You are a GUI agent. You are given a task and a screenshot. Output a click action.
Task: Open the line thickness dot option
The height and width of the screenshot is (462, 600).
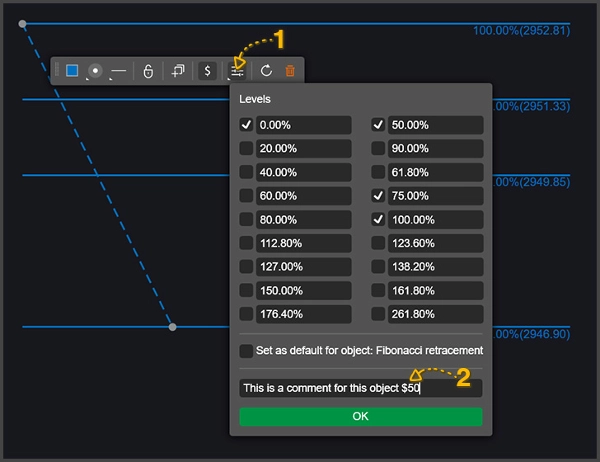tap(95, 71)
